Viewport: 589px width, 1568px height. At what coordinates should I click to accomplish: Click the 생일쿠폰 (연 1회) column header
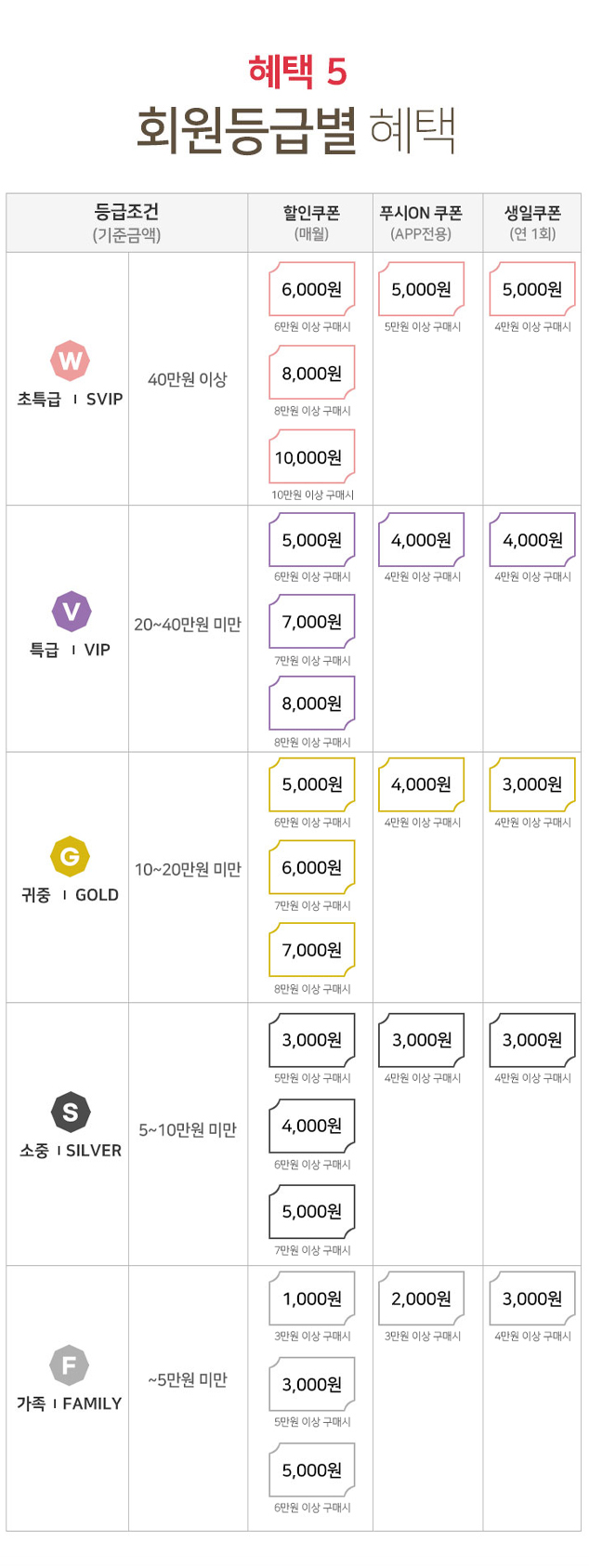click(x=532, y=223)
